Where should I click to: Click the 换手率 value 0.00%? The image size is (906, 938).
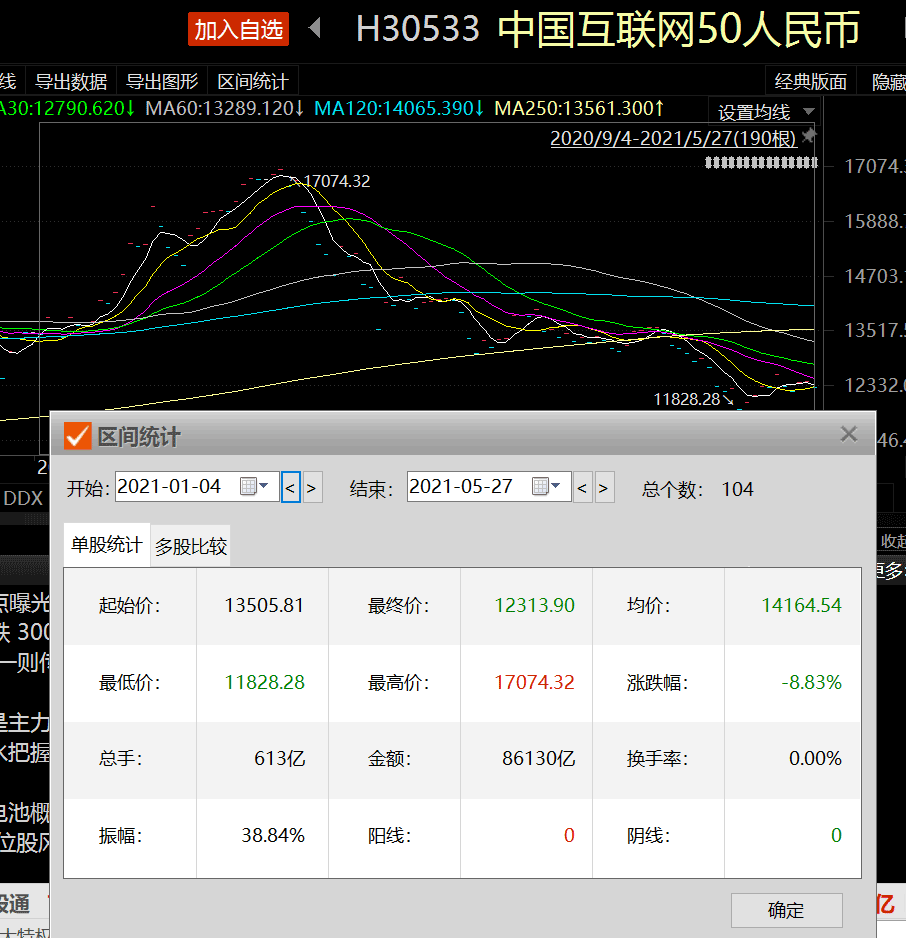click(815, 759)
